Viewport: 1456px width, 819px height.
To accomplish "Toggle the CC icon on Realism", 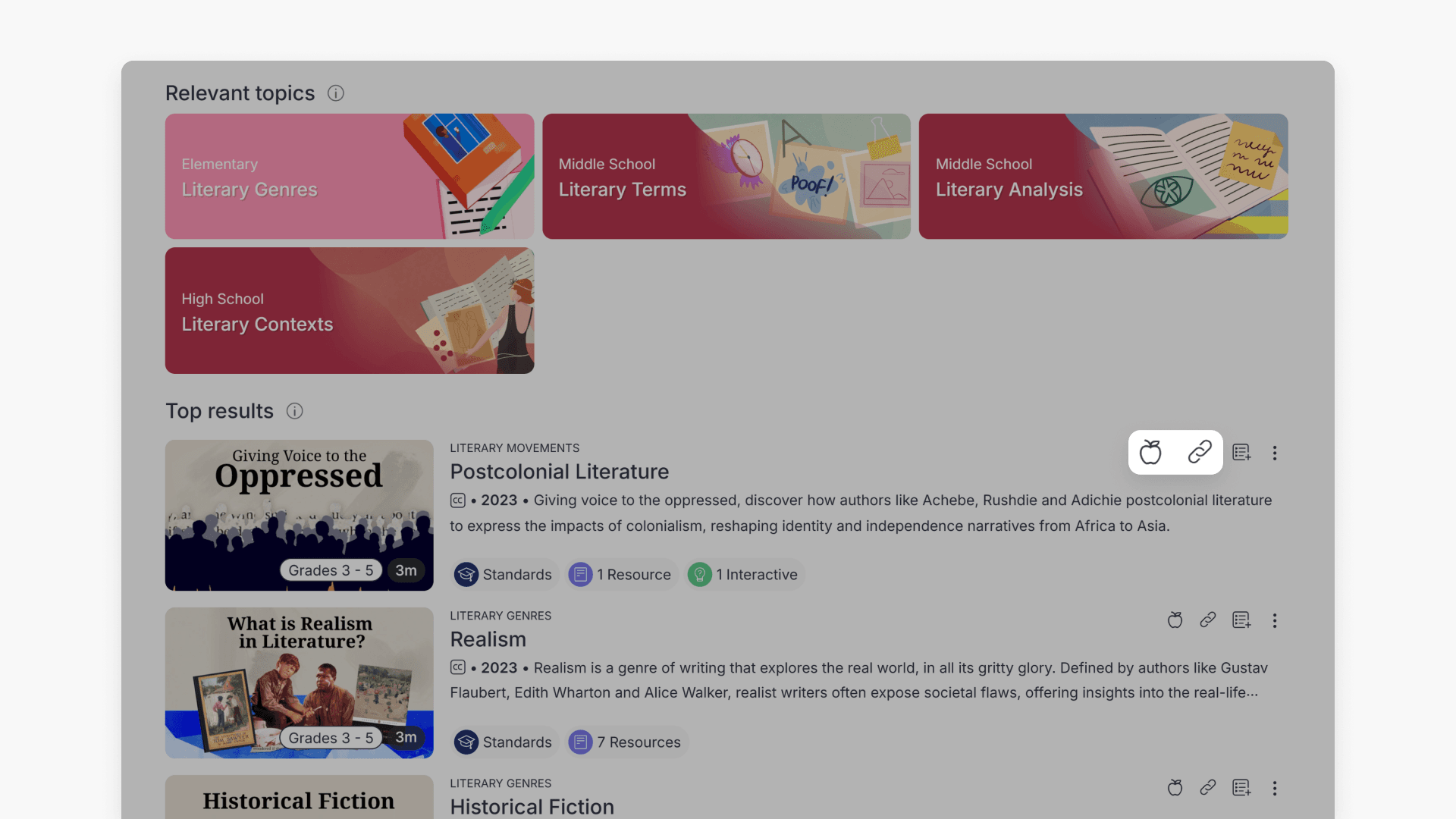I will point(458,668).
